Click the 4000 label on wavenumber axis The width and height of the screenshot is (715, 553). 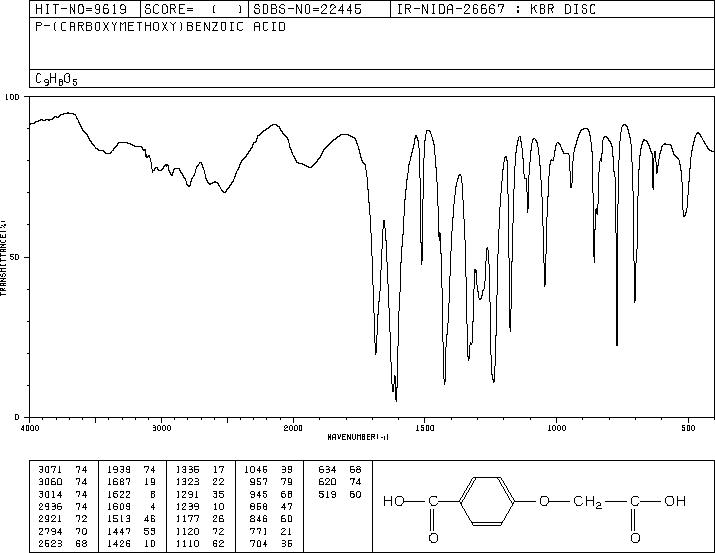[x=30, y=428]
